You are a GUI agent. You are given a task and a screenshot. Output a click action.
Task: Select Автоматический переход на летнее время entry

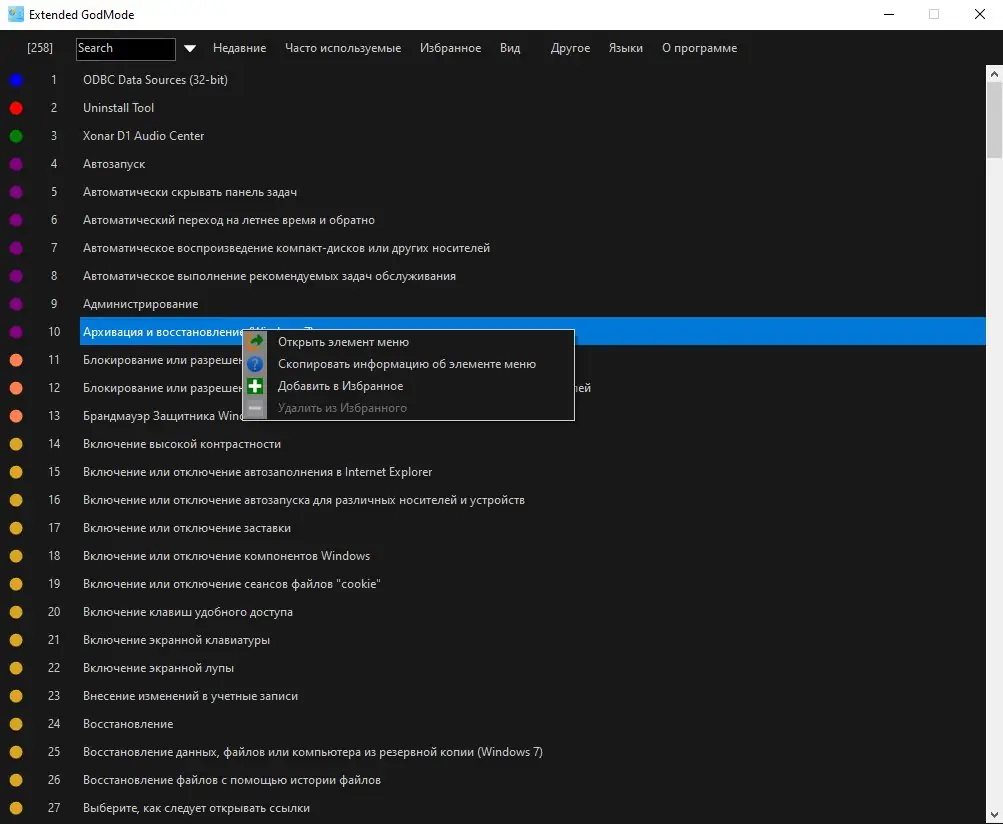click(229, 220)
